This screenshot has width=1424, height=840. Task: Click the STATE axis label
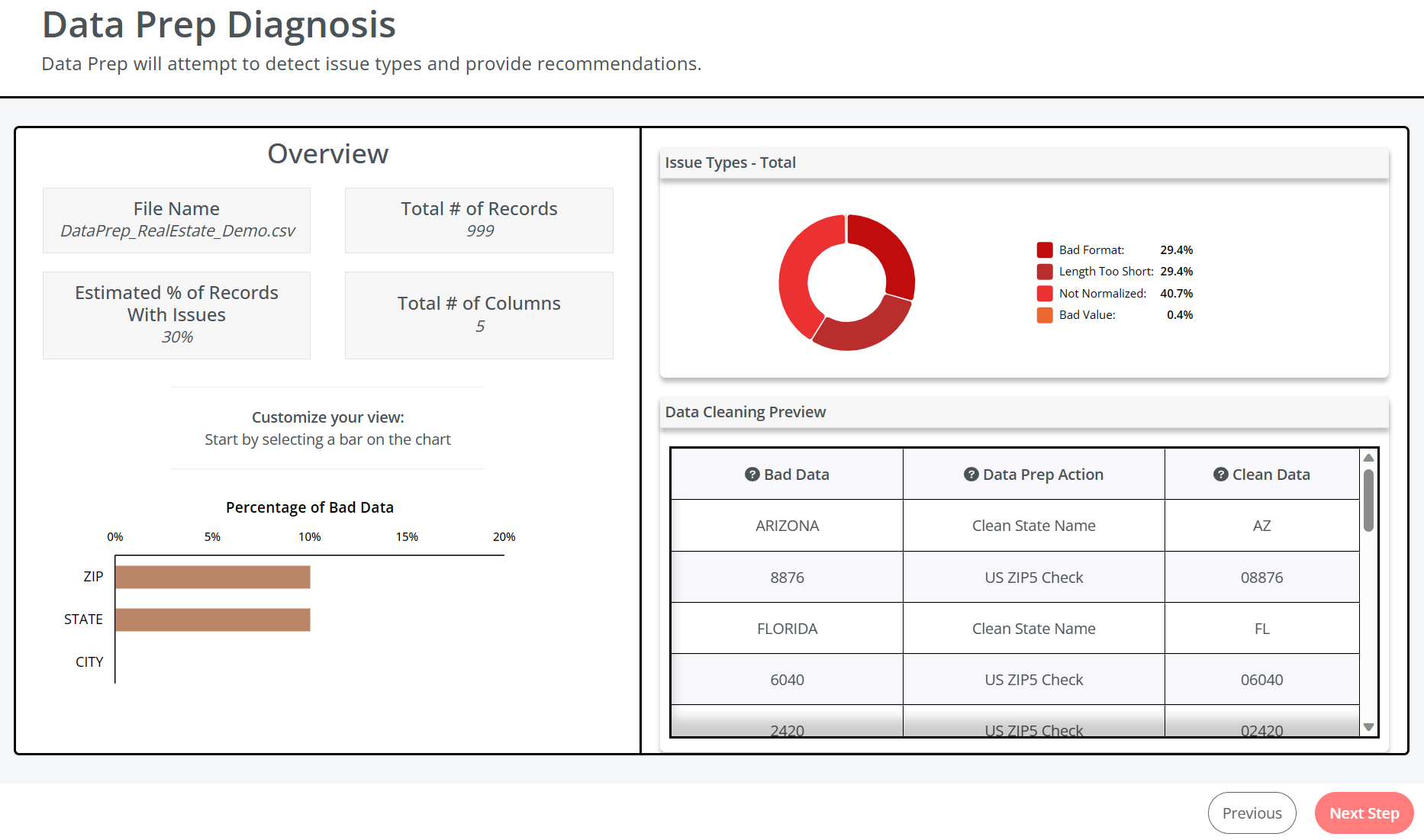[83, 620]
